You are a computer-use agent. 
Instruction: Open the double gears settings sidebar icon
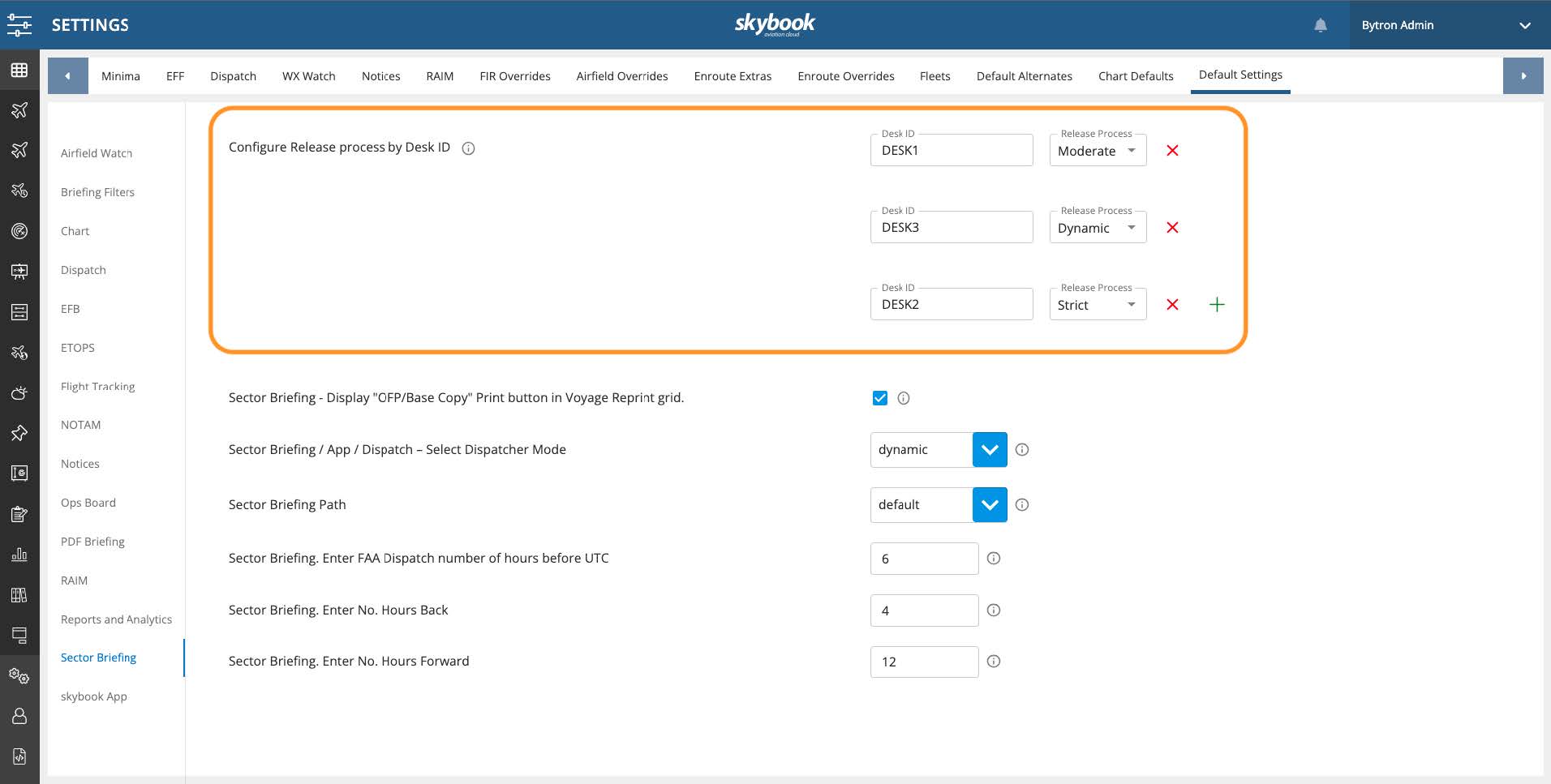(19, 675)
